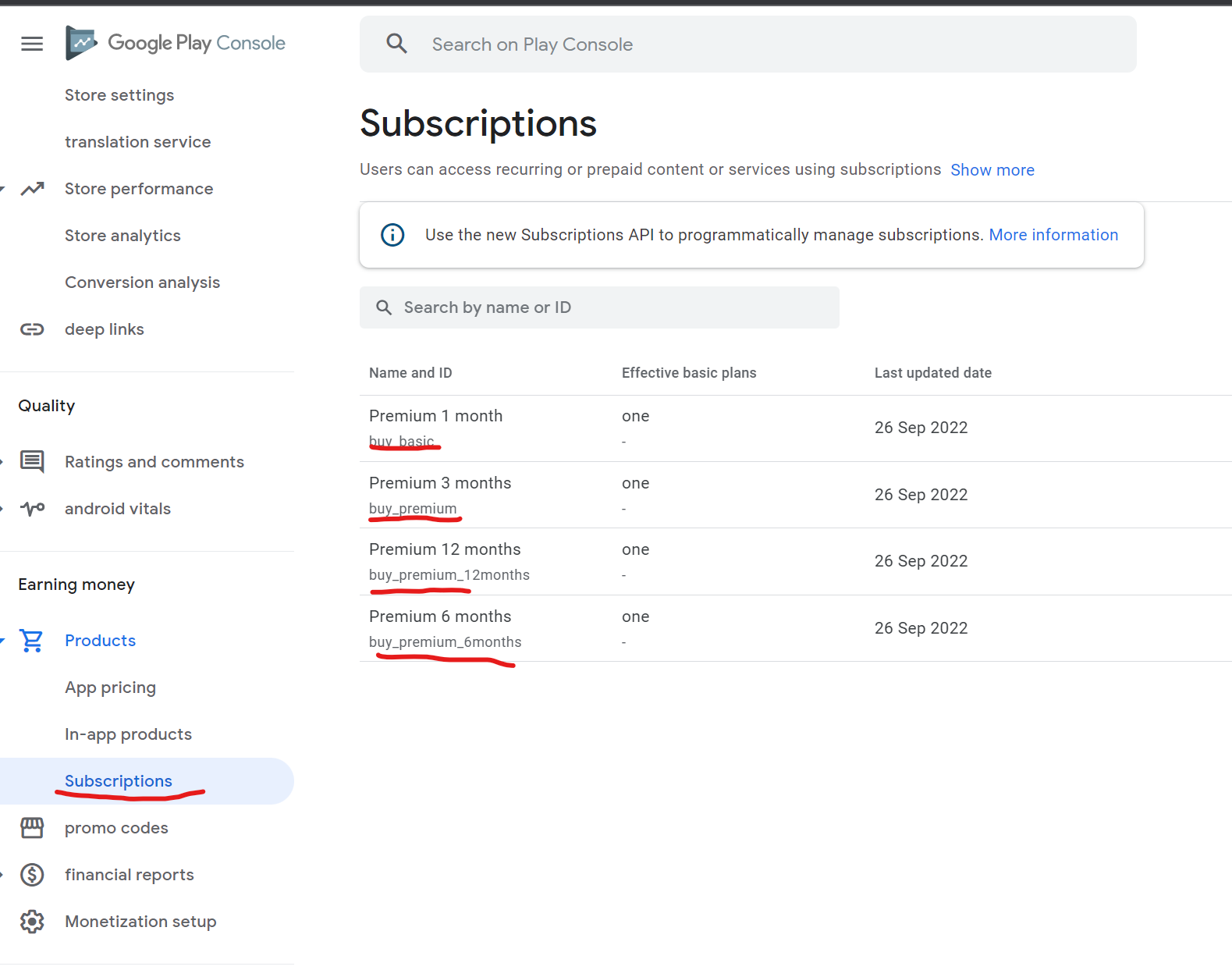The width and height of the screenshot is (1232, 970).
Task: Click the Last updated date column header
Action: 933,373
